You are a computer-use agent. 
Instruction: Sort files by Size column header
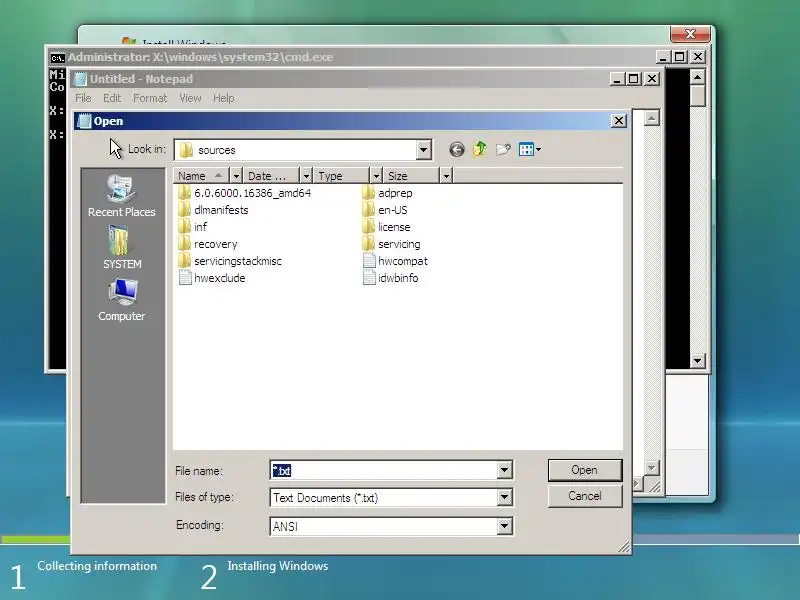click(x=412, y=176)
